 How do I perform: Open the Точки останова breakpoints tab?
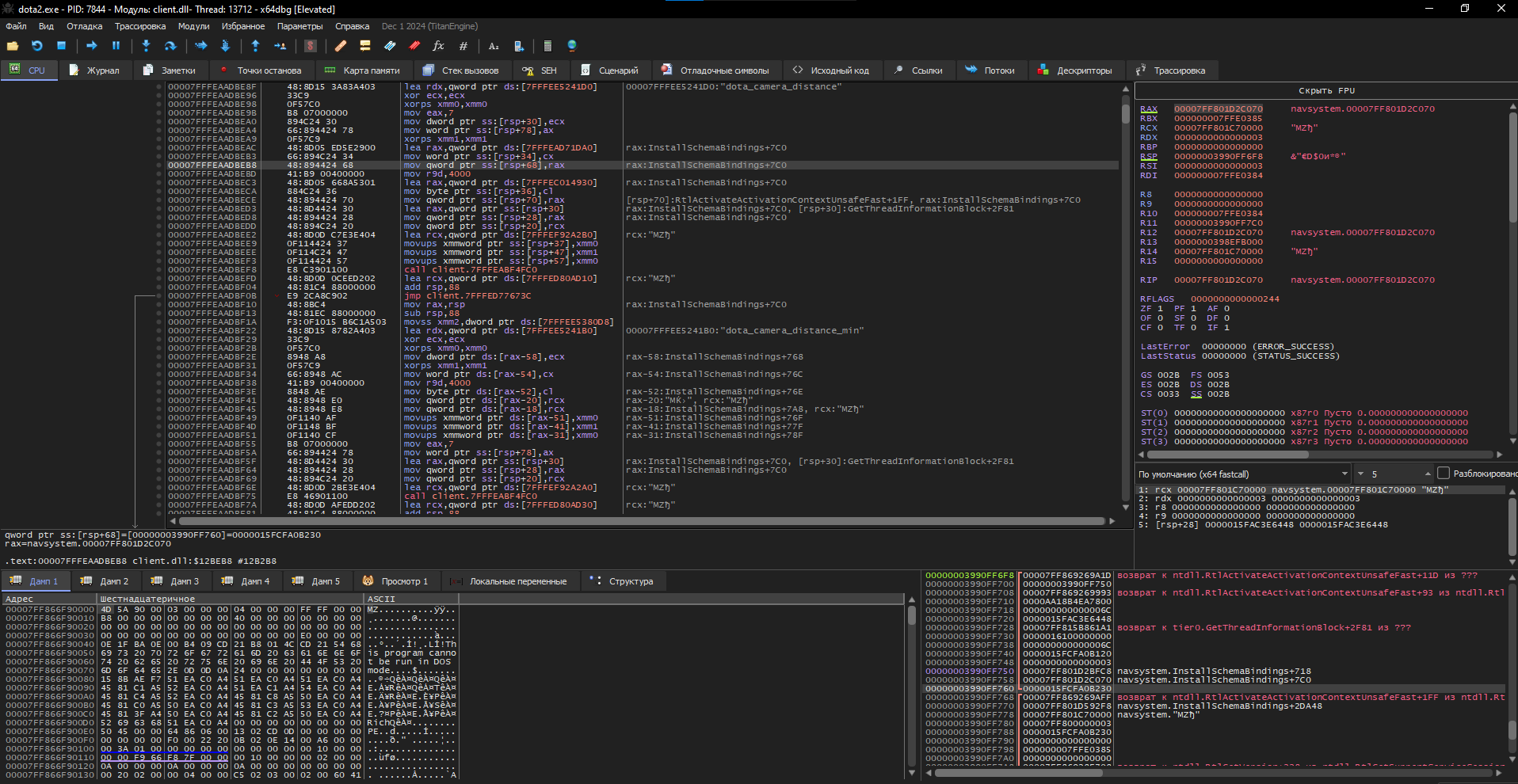(x=261, y=70)
